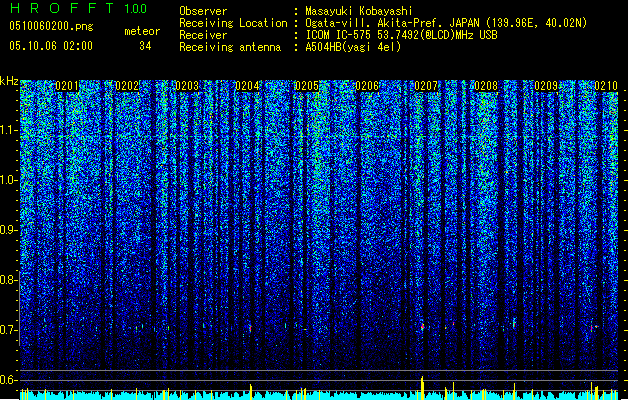Click the kHz axis unit label
The image size is (629, 400).
coord(9,81)
